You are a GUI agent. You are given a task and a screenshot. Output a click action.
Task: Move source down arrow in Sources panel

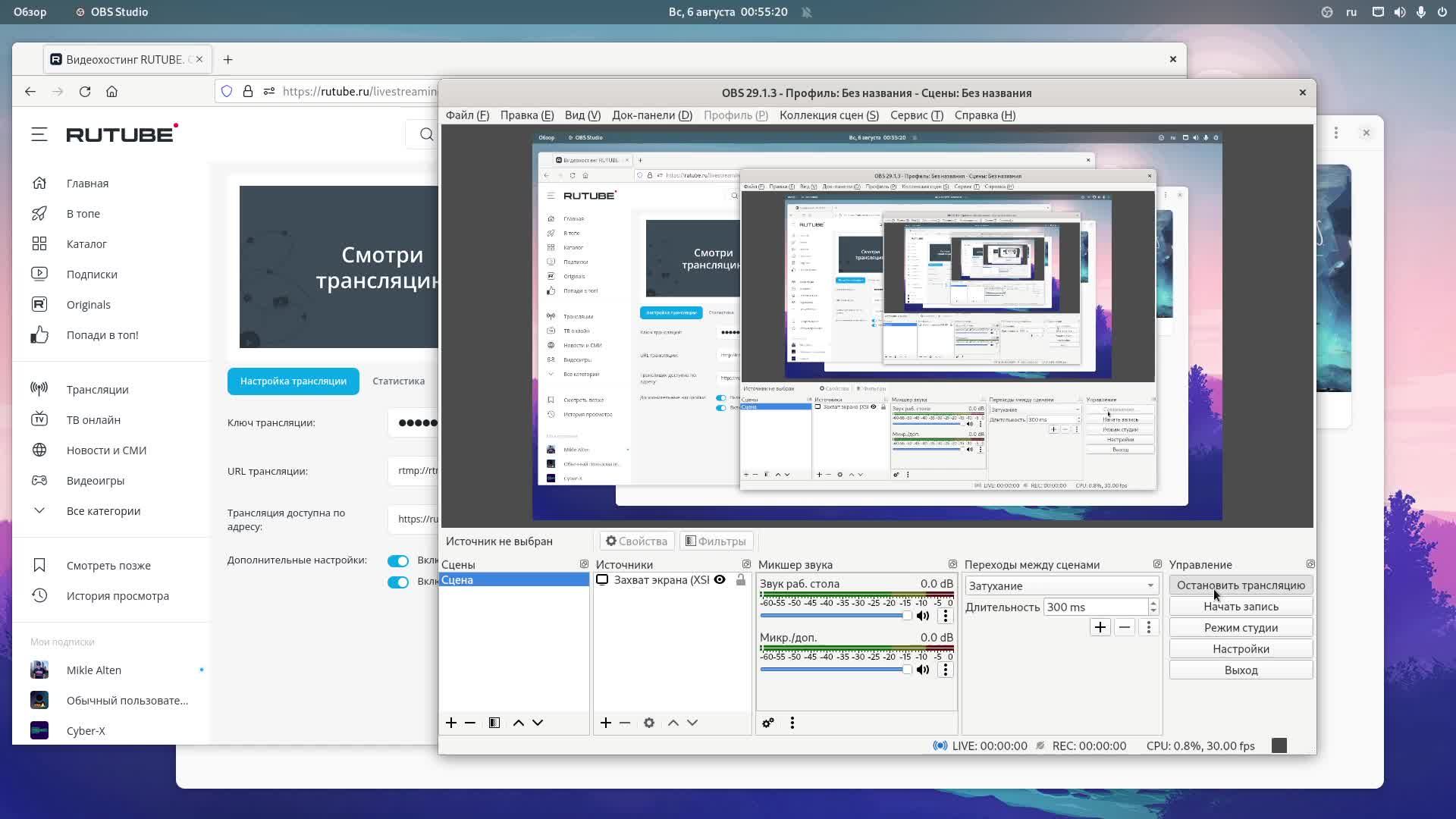pyautogui.click(x=692, y=723)
